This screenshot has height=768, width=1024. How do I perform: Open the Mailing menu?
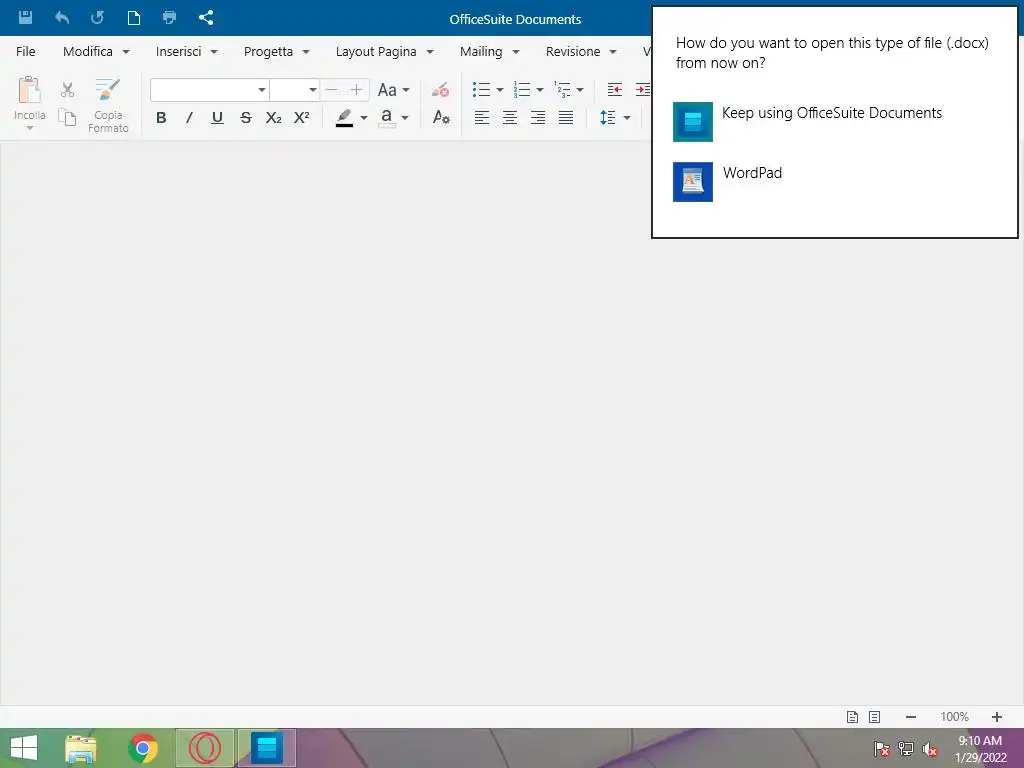[x=489, y=52]
